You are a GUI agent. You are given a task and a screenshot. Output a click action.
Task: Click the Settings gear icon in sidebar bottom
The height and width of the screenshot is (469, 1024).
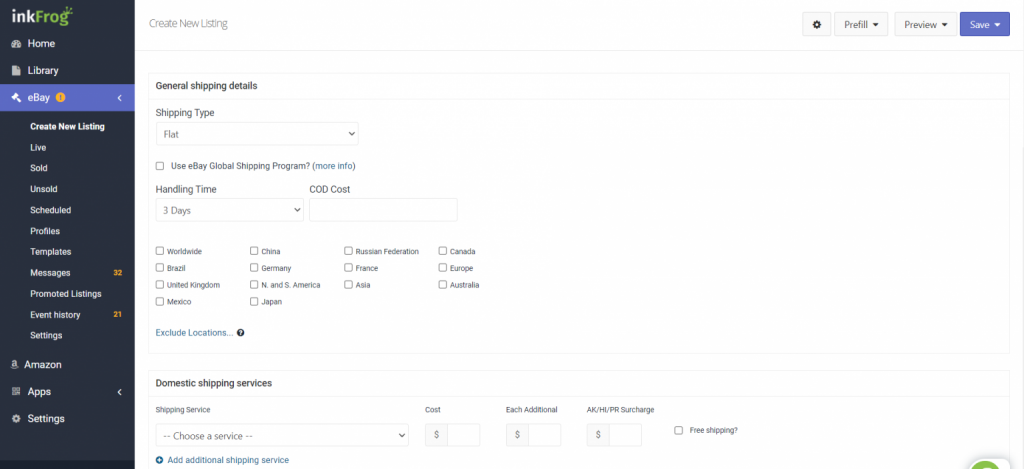[x=16, y=419]
